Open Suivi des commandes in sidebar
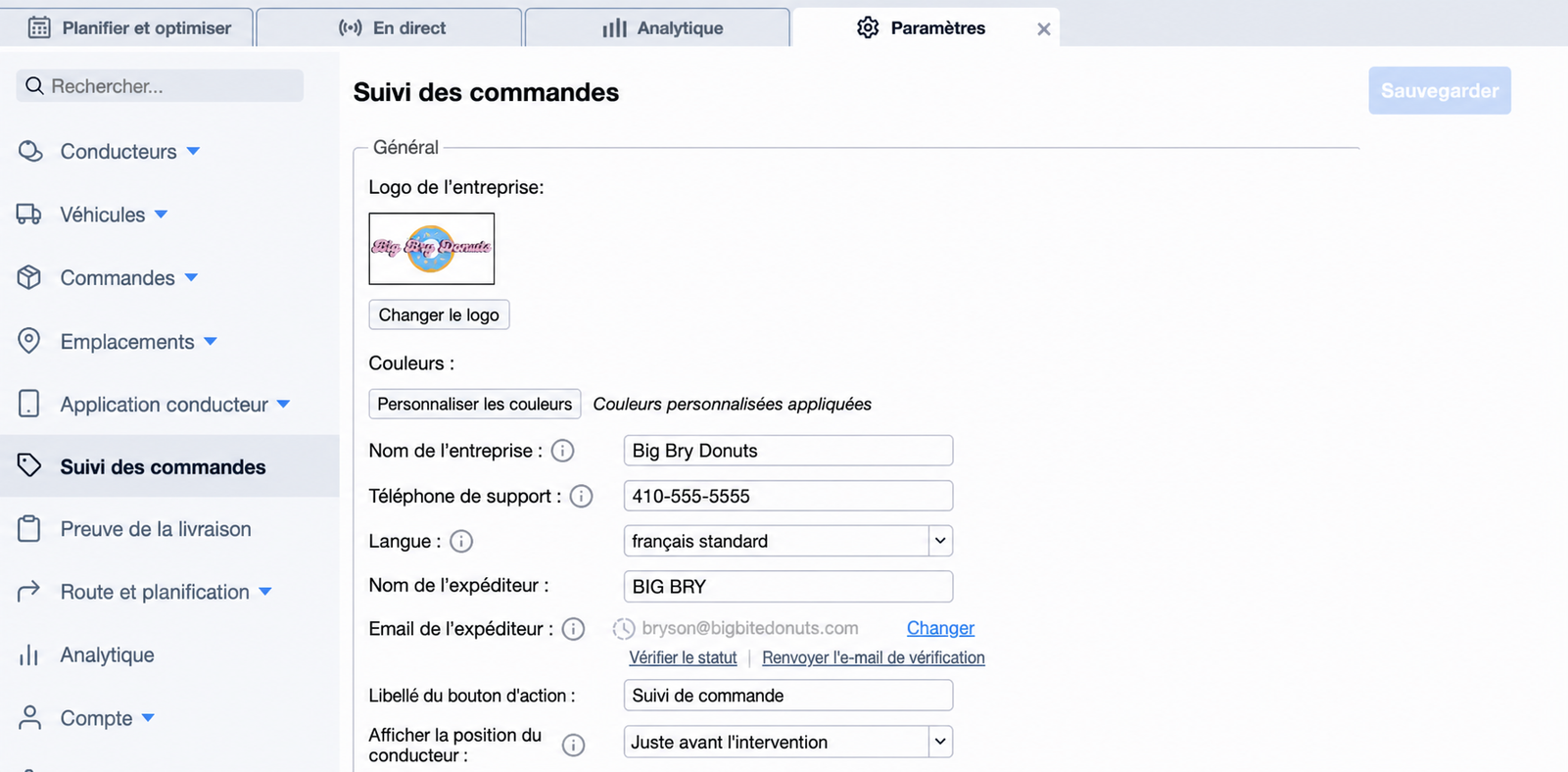Viewport: 1568px width, 772px height. 169,466
